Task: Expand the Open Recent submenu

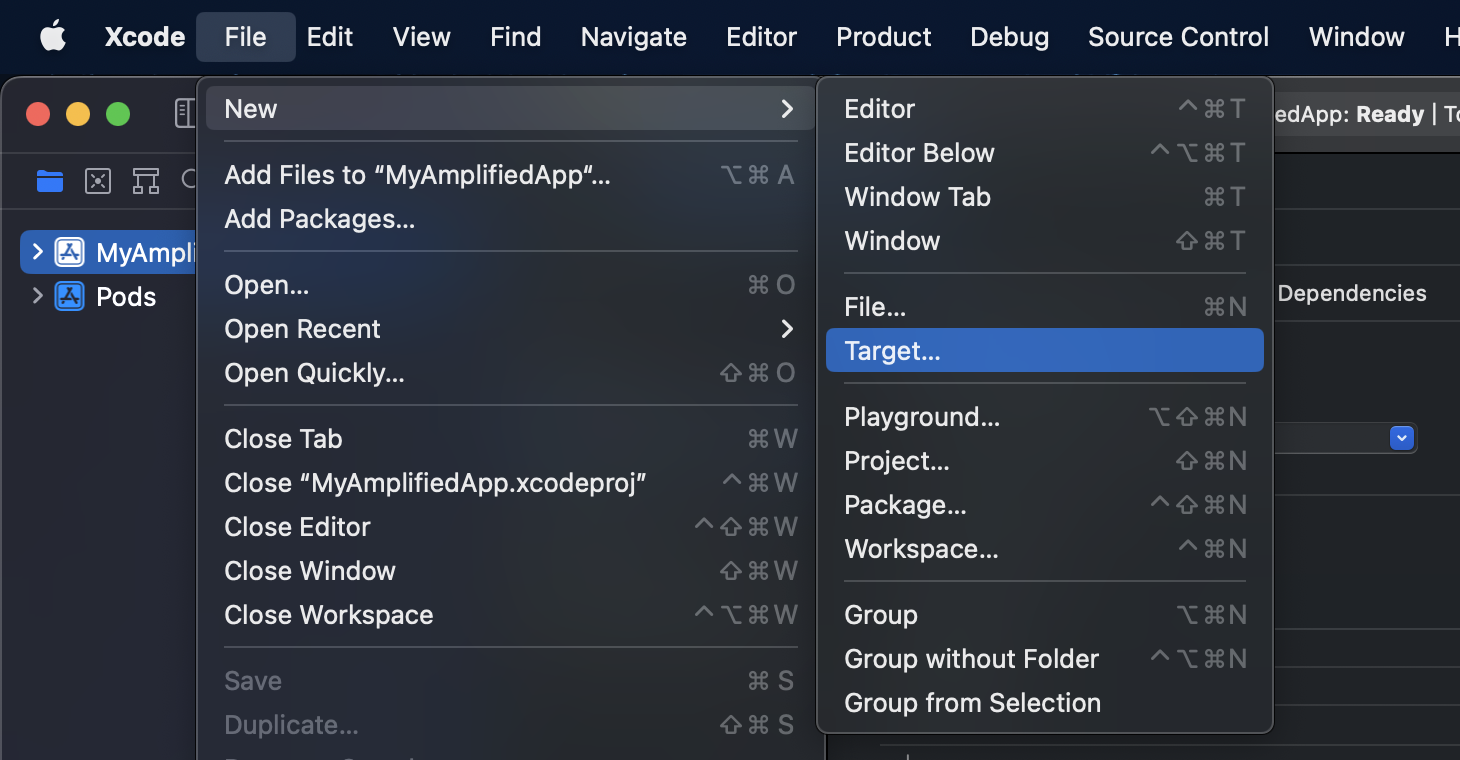Action: [509, 329]
